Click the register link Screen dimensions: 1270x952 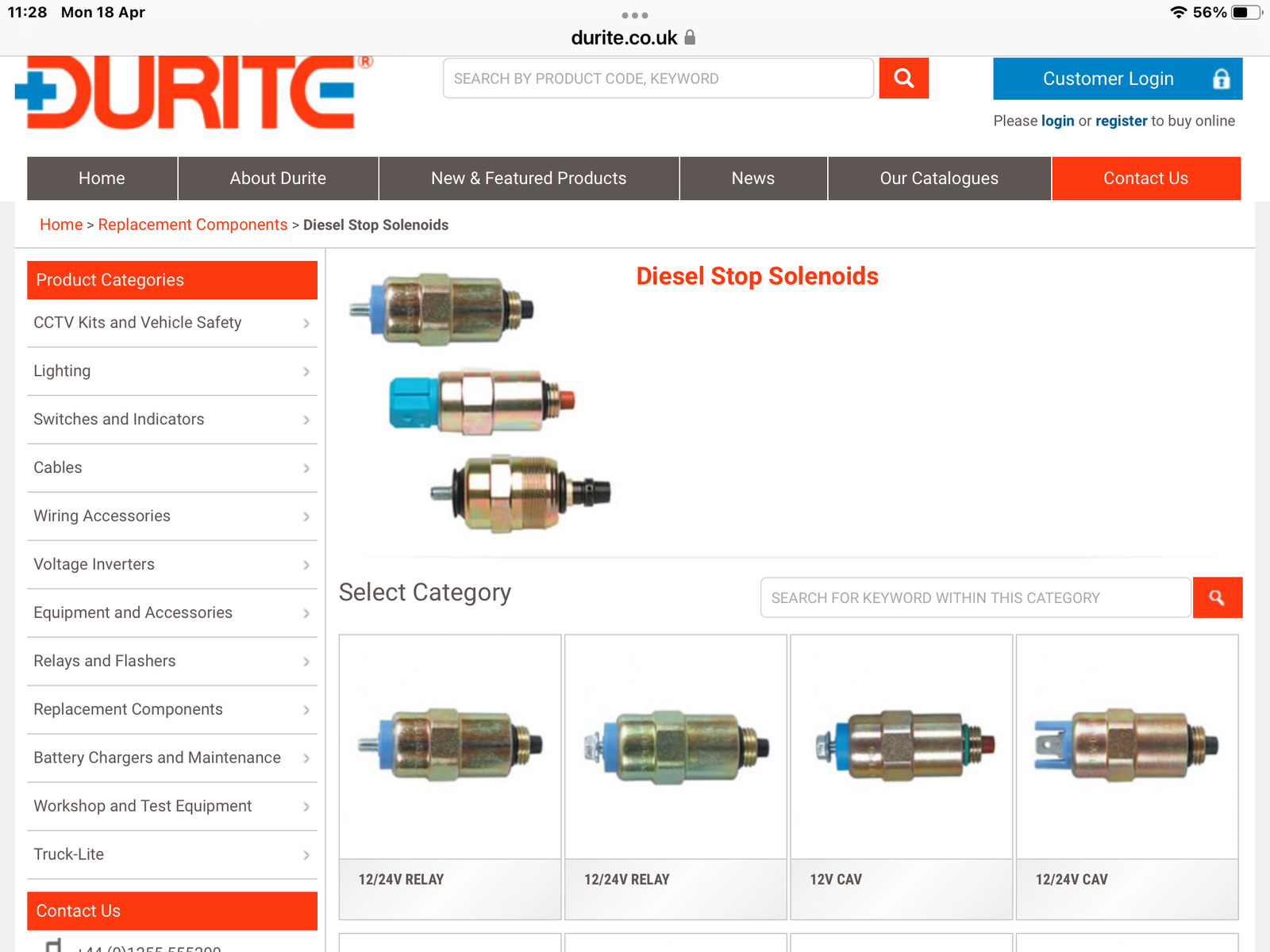click(x=1121, y=121)
